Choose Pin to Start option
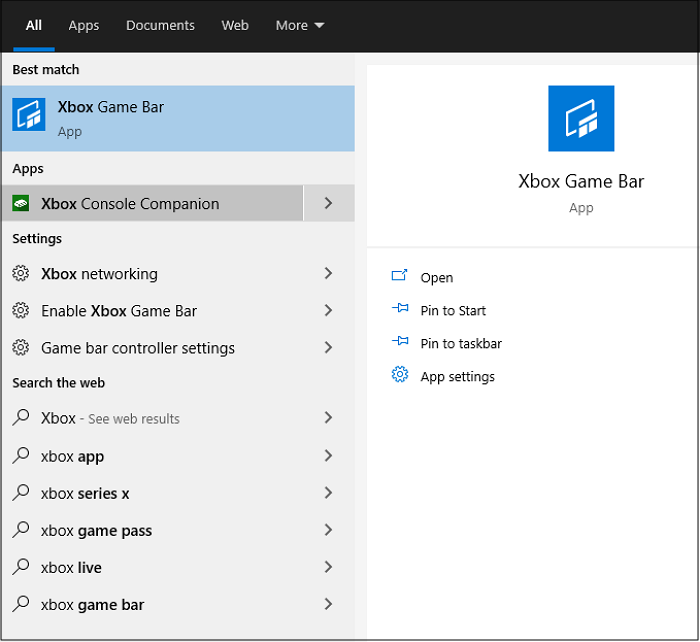The height and width of the screenshot is (642, 700). coord(453,311)
